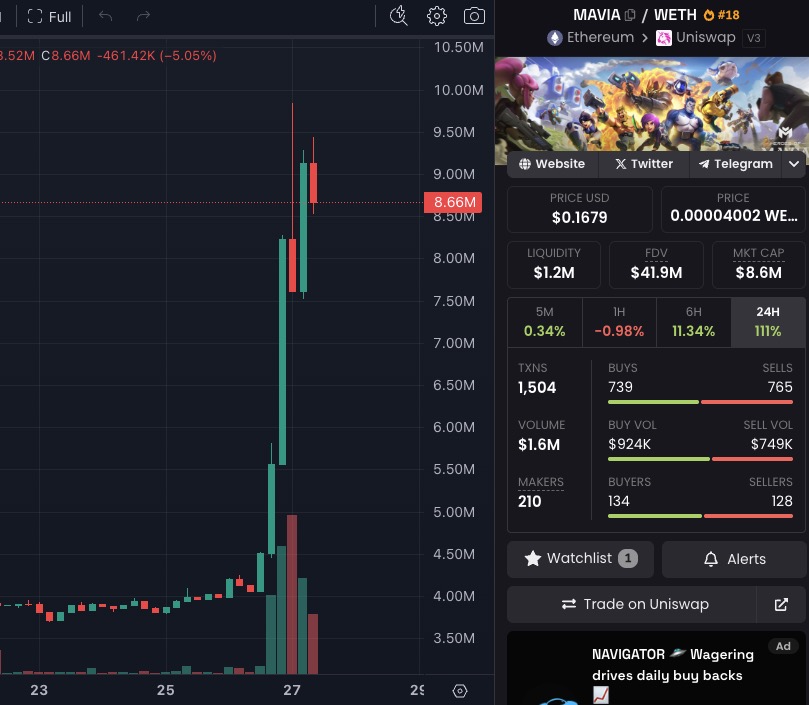Open the project Website
809x705 pixels.
point(552,164)
